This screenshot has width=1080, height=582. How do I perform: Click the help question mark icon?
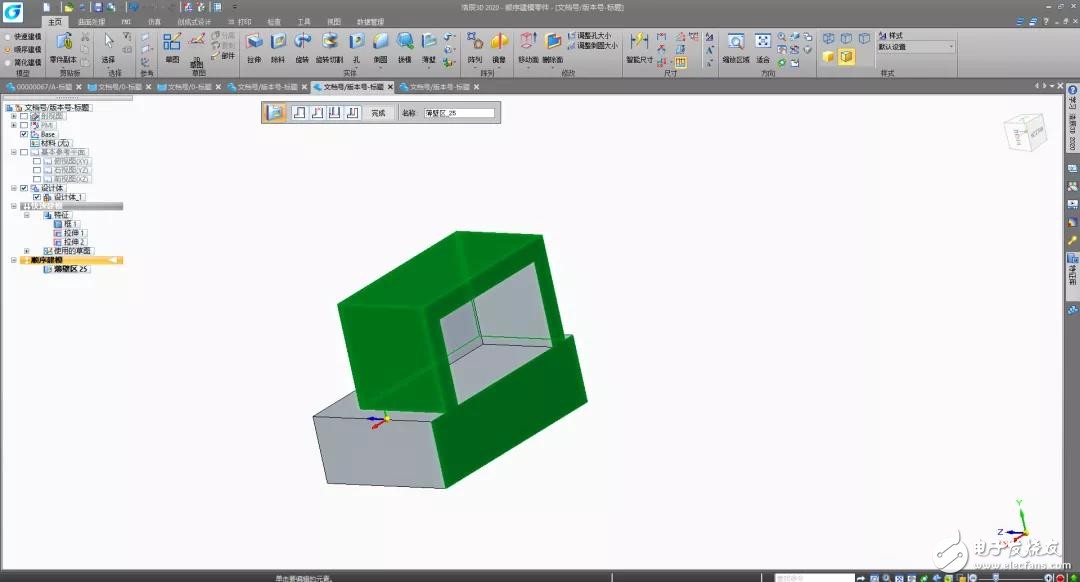1046,22
